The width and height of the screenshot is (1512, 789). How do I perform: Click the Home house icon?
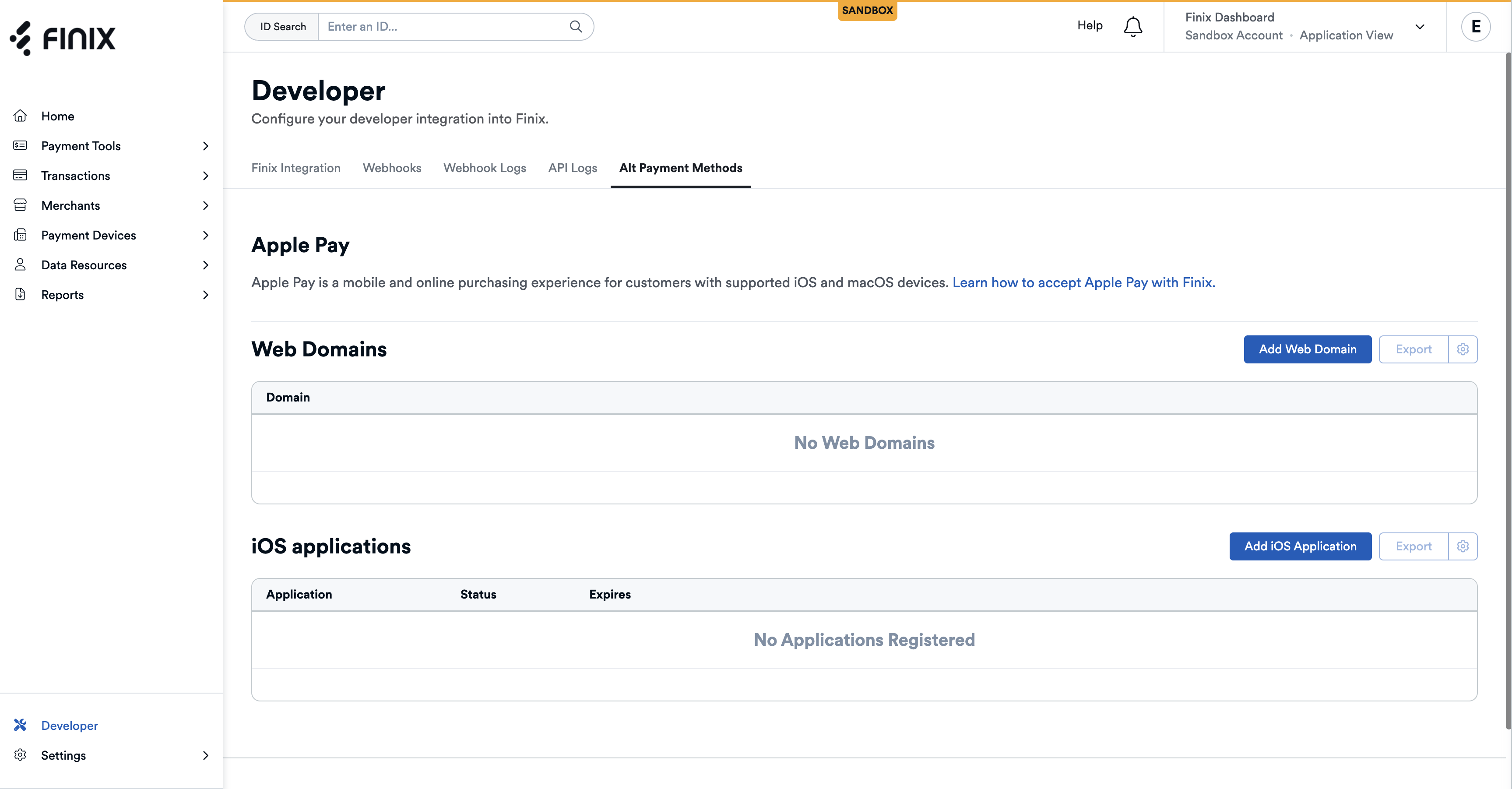[21, 116]
